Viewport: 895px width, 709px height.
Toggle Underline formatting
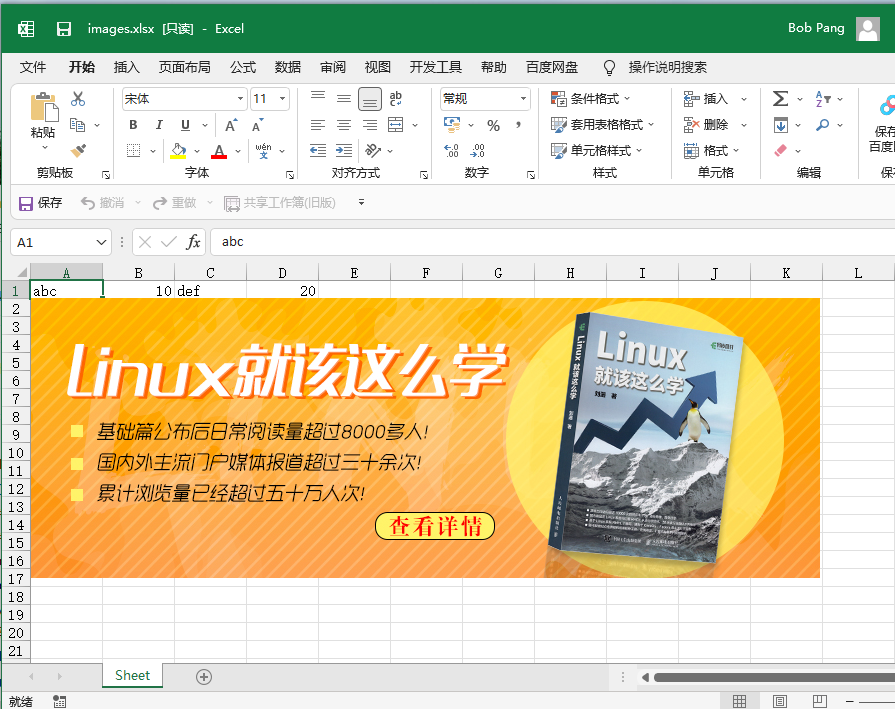click(x=185, y=125)
